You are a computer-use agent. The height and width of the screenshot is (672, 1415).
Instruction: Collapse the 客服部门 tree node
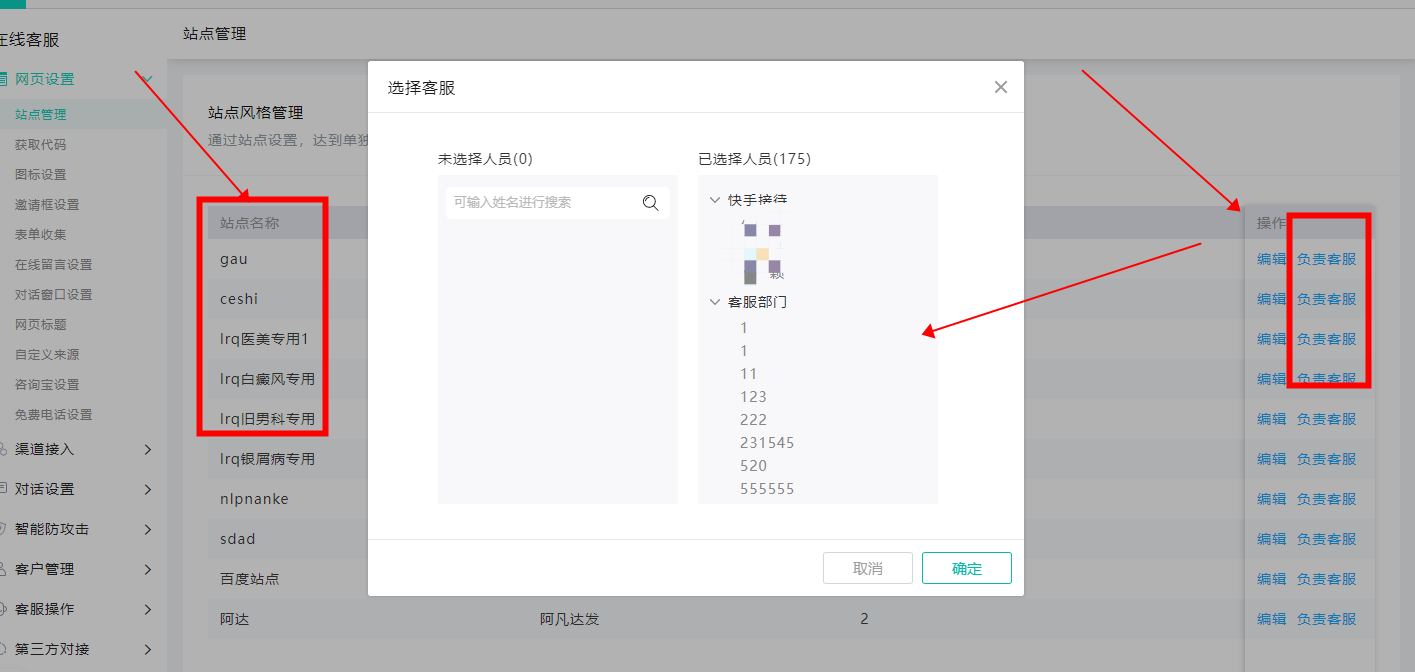coord(714,301)
